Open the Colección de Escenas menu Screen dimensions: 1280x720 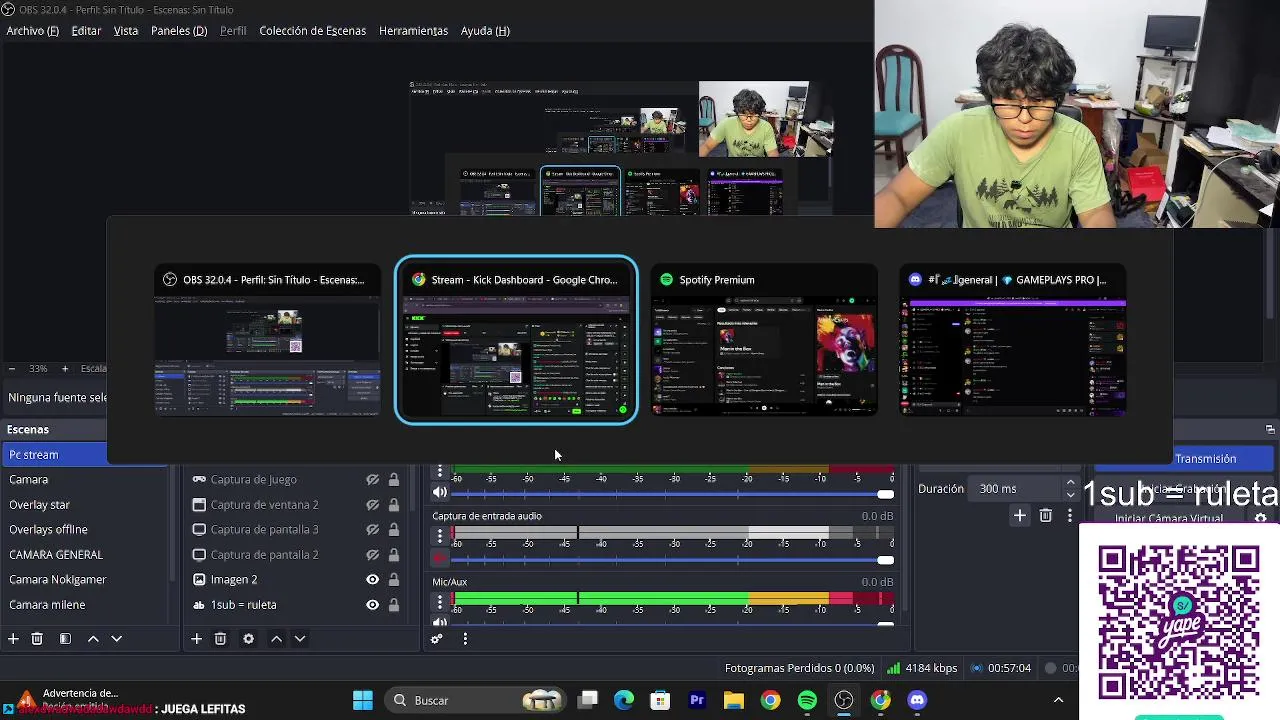313,31
